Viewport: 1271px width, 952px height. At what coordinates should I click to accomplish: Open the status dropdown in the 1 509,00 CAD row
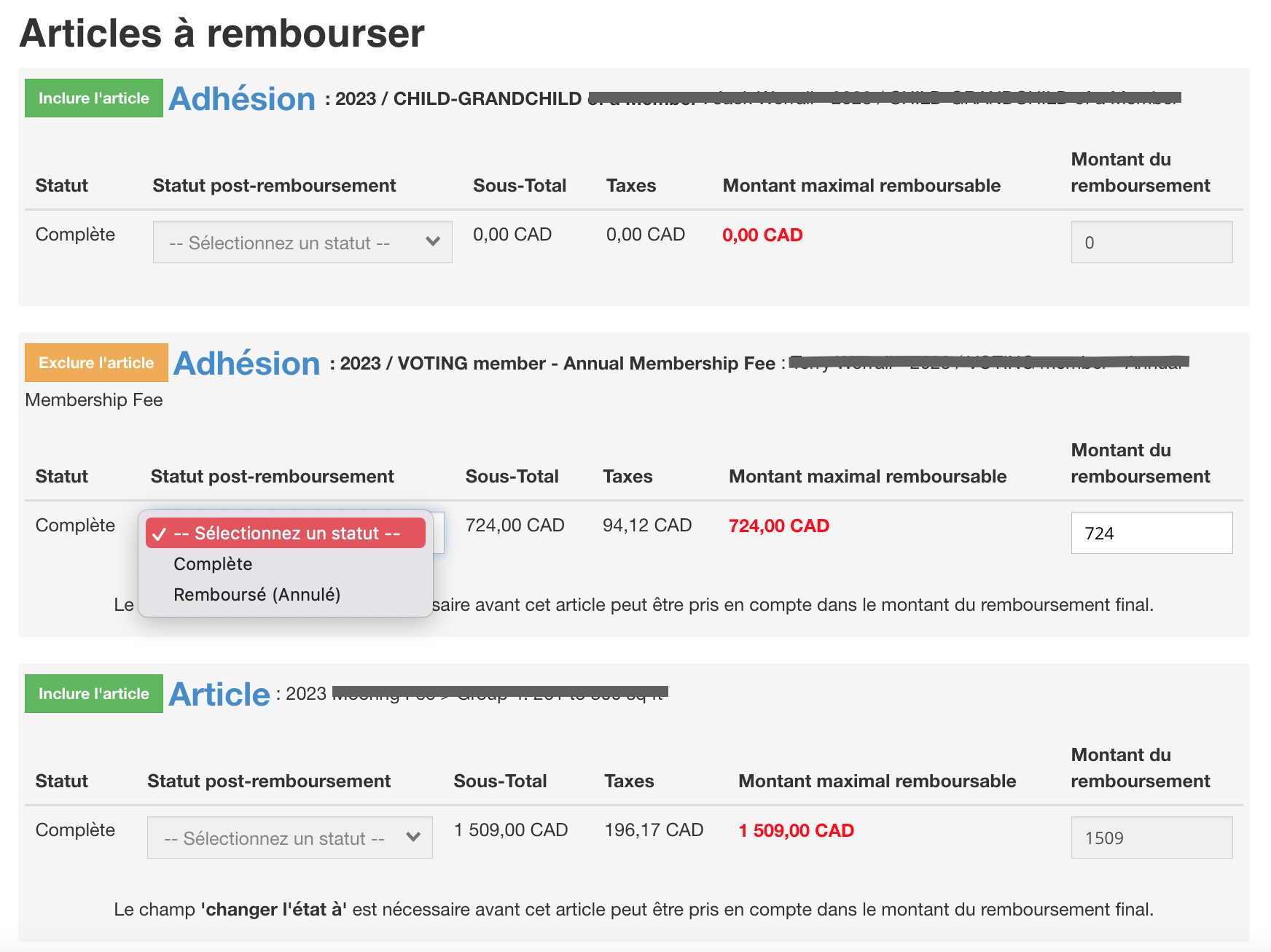[x=289, y=838]
